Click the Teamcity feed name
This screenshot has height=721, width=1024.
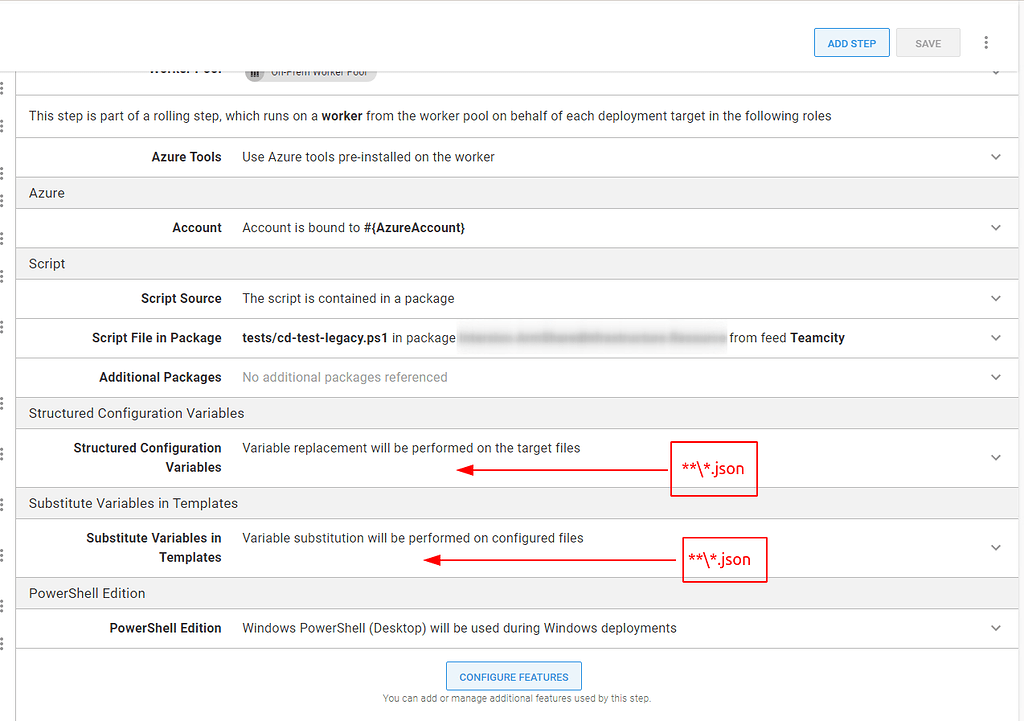point(817,338)
